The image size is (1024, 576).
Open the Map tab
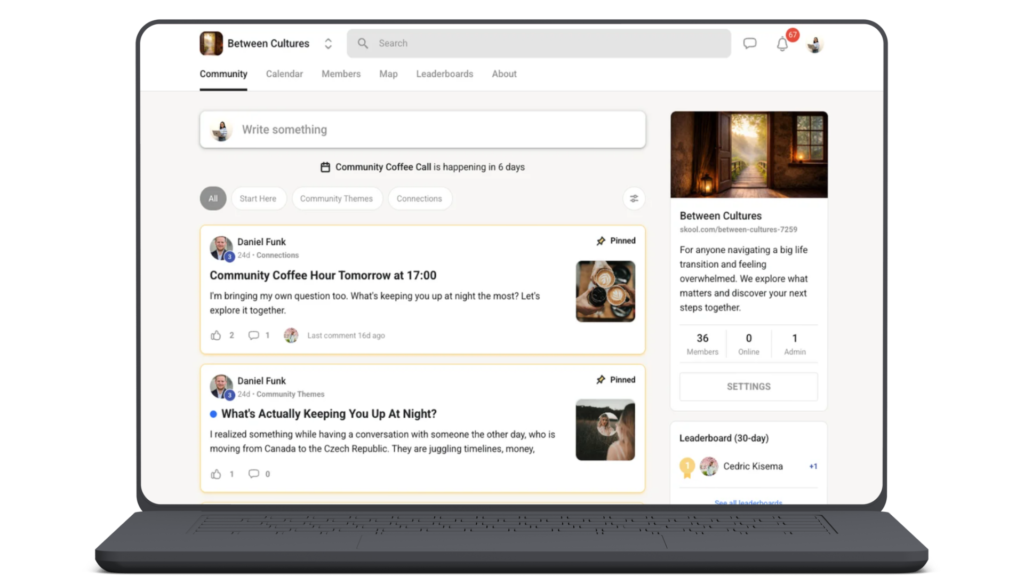pos(389,74)
